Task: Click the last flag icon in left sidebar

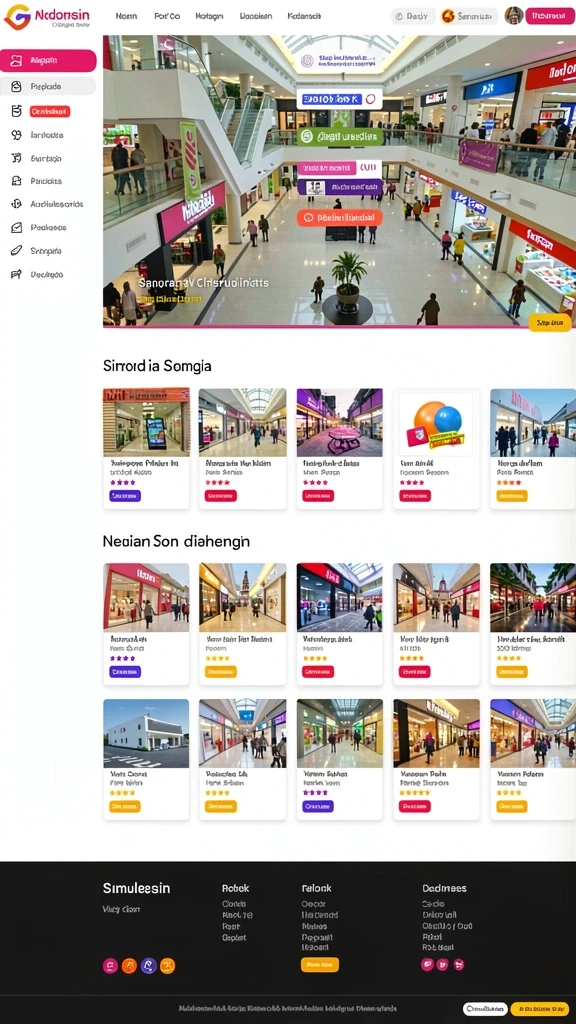Action: click(x=16, y=274)
